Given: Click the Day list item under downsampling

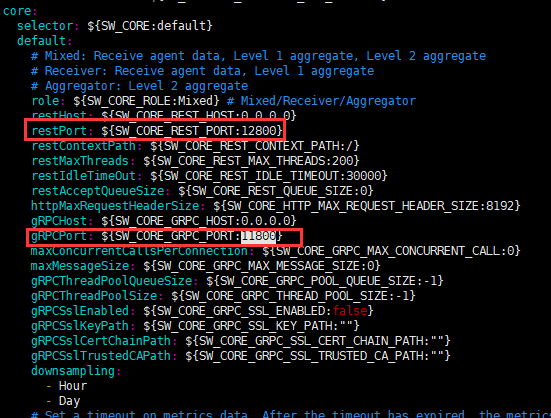Looking at the screenshot, I should pos(69,401).
